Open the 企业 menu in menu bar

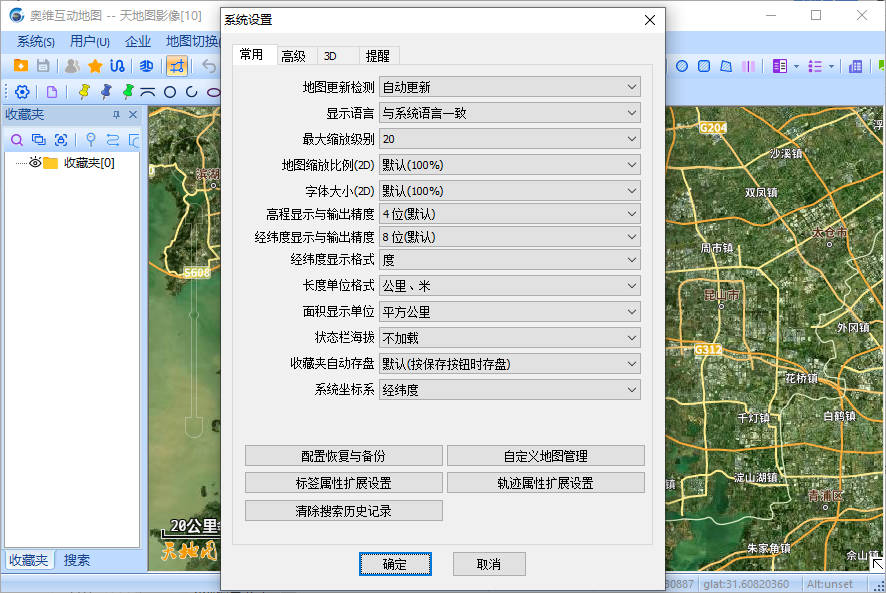pyautogui.click(x=138, y=41)
